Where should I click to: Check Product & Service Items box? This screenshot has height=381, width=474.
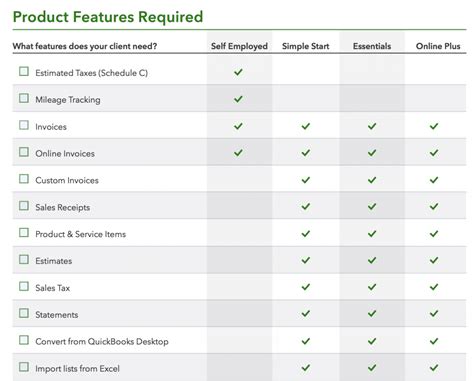coord(24,232)
